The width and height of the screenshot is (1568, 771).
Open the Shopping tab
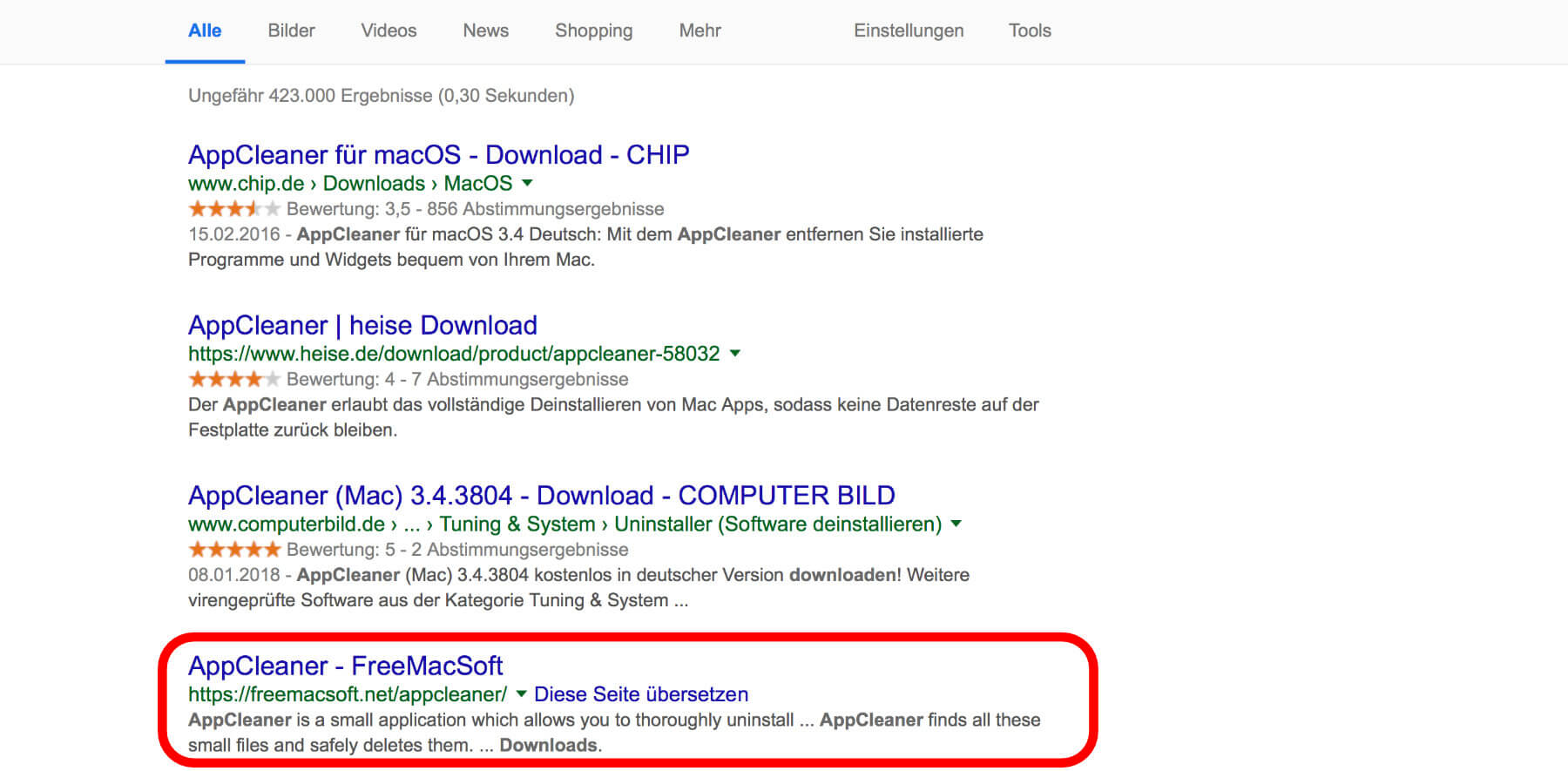pyautogui.click(x=594, y=30)
